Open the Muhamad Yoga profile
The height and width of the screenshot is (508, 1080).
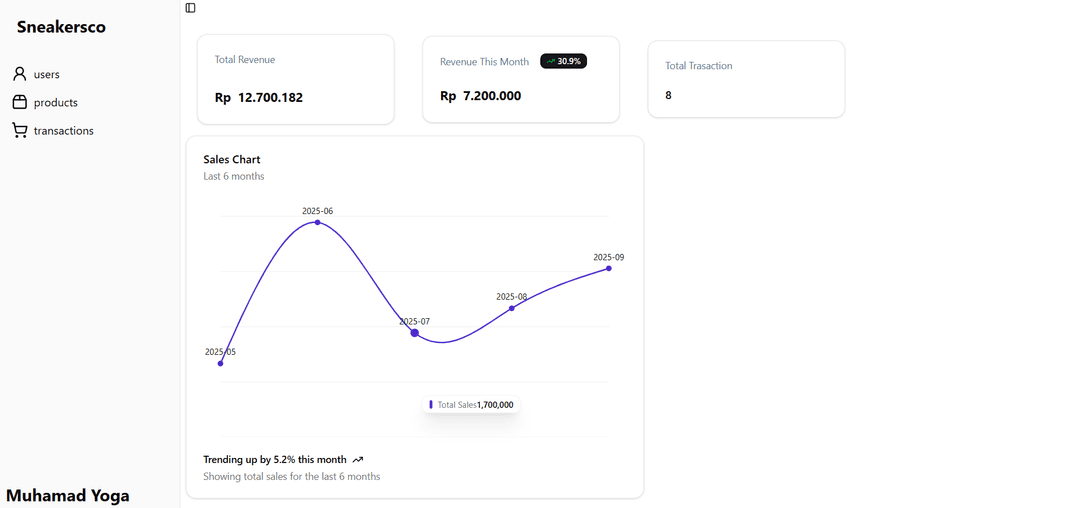tap(68, 495)
